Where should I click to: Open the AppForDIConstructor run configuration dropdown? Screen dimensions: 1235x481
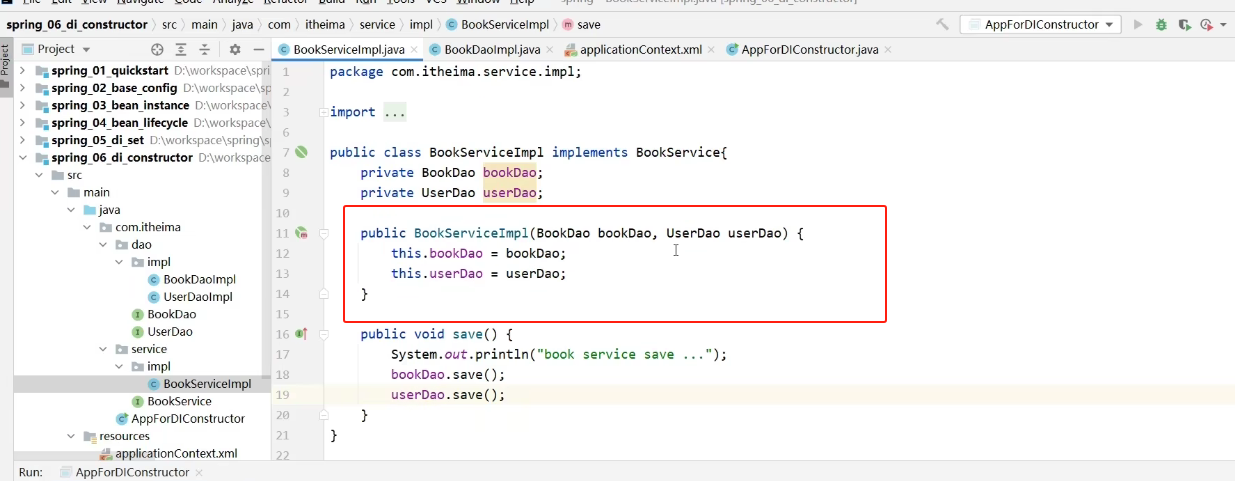tap(1040, 24)
